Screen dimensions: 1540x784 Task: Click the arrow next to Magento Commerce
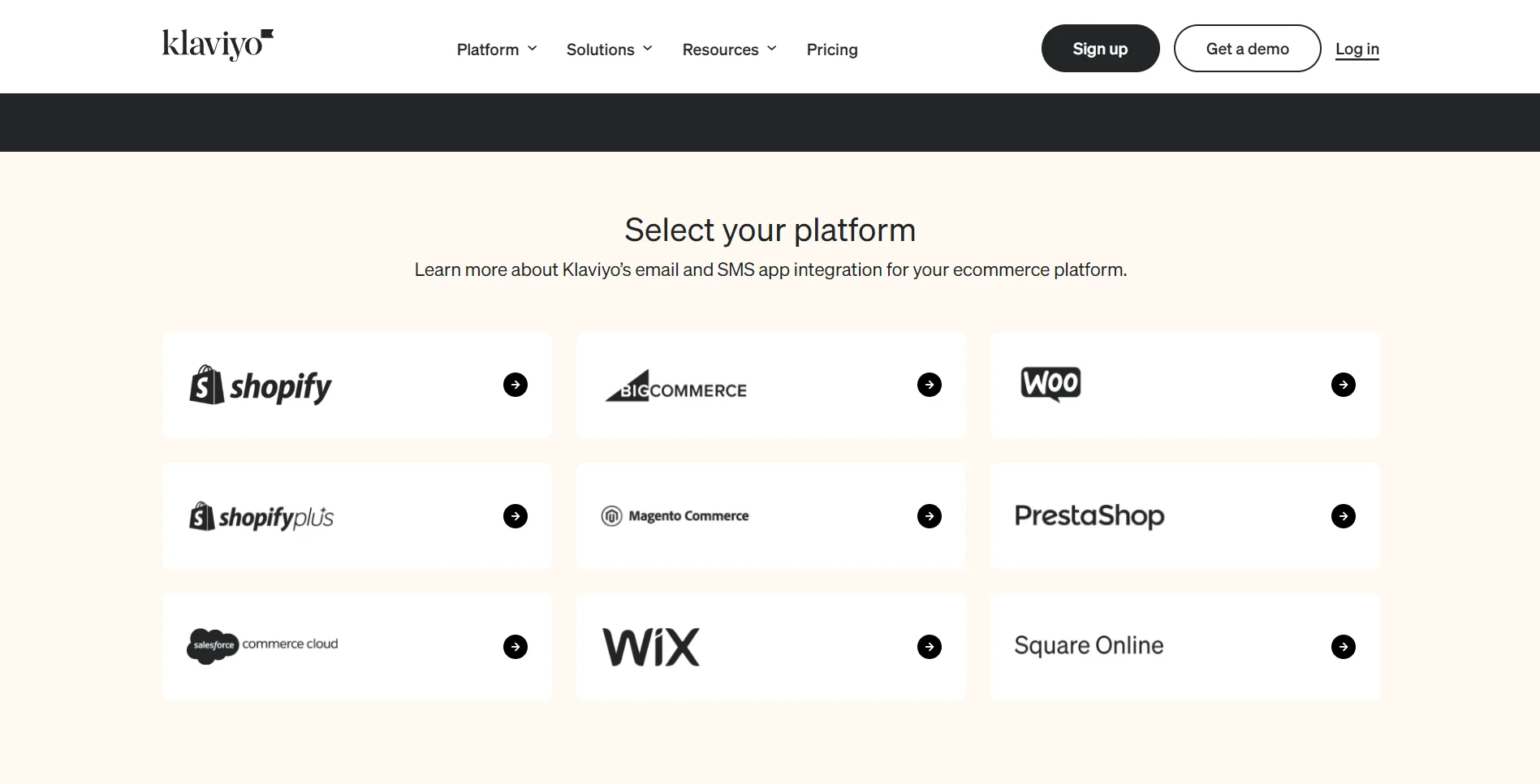(929, 516)
